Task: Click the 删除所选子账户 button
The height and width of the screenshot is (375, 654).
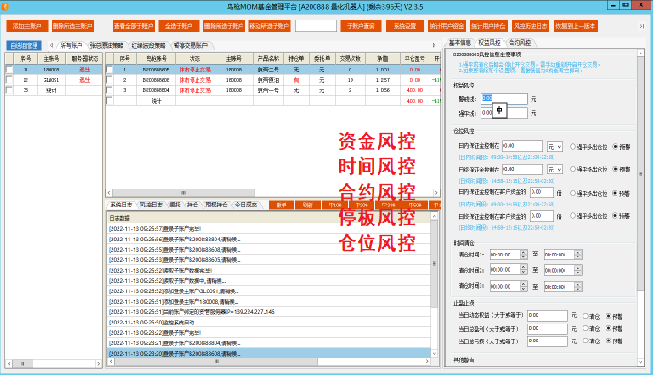Action: click(224, 26)
